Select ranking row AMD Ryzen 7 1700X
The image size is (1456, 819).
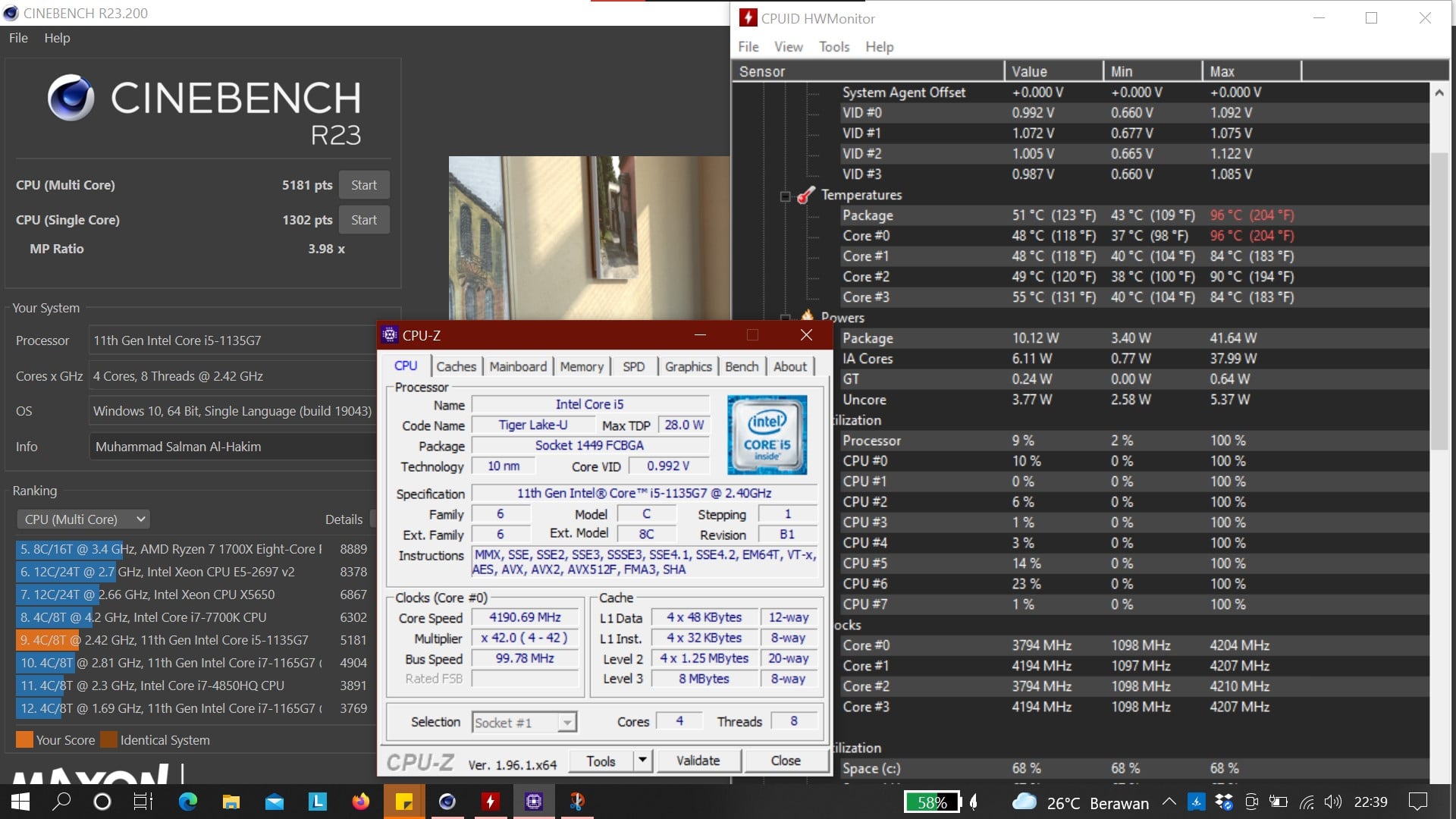click(x=193, y=549)
